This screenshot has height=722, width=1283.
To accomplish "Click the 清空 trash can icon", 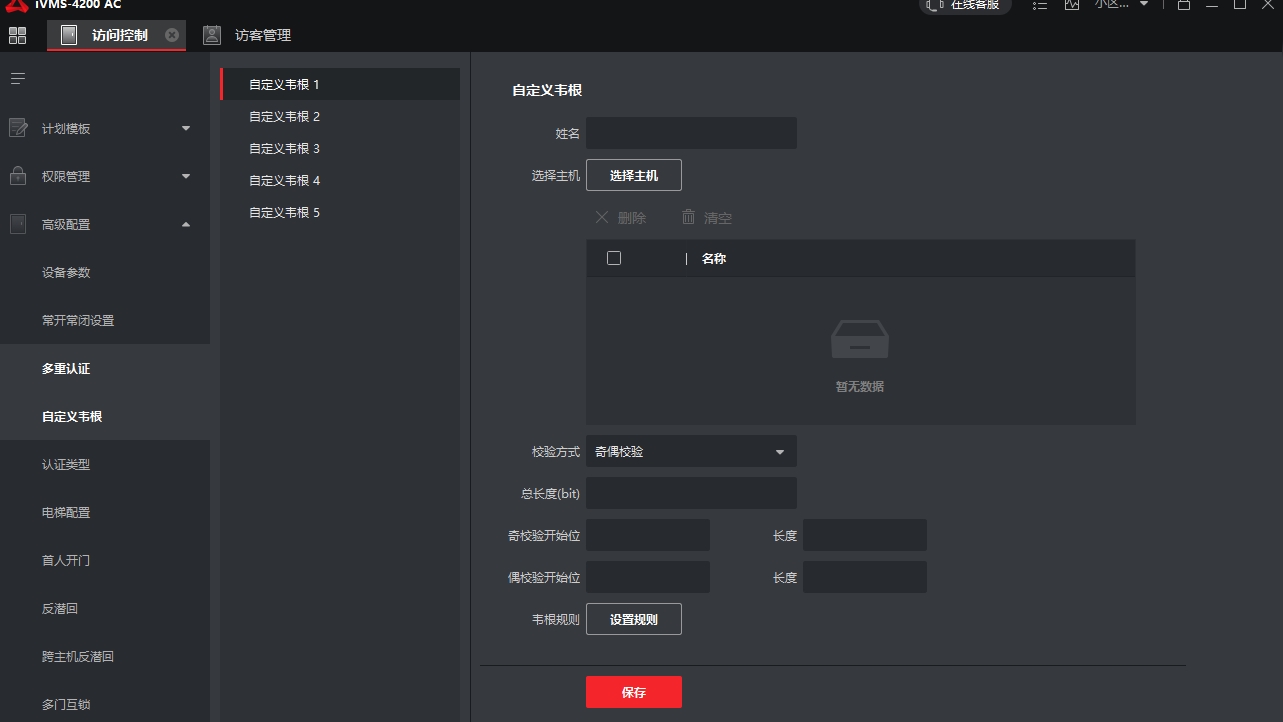I will tap(688, 217).
